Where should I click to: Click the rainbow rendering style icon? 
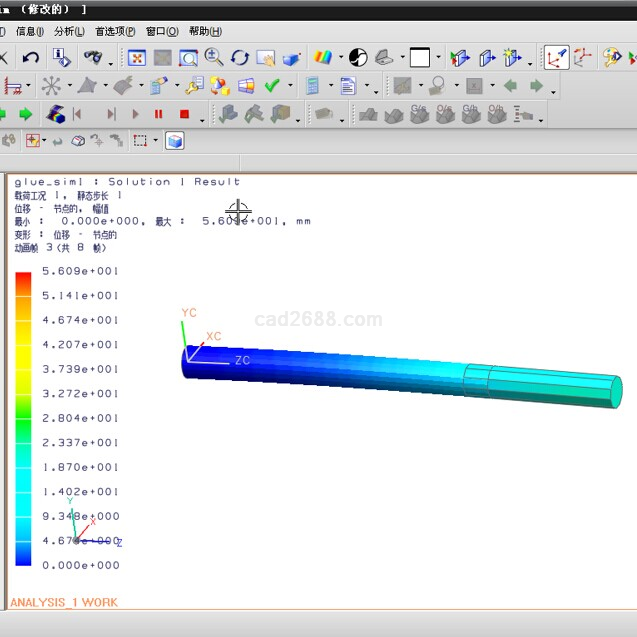click(322, 58)
